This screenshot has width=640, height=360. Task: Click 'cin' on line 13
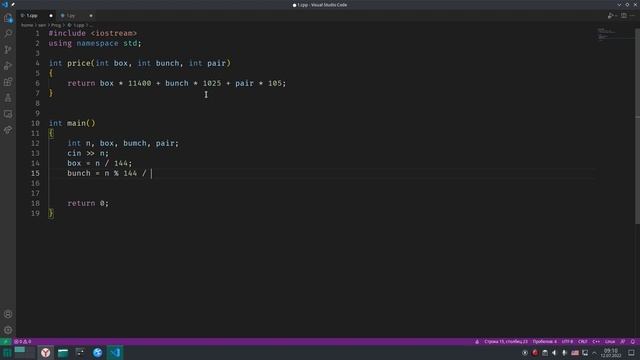point(74,153)
